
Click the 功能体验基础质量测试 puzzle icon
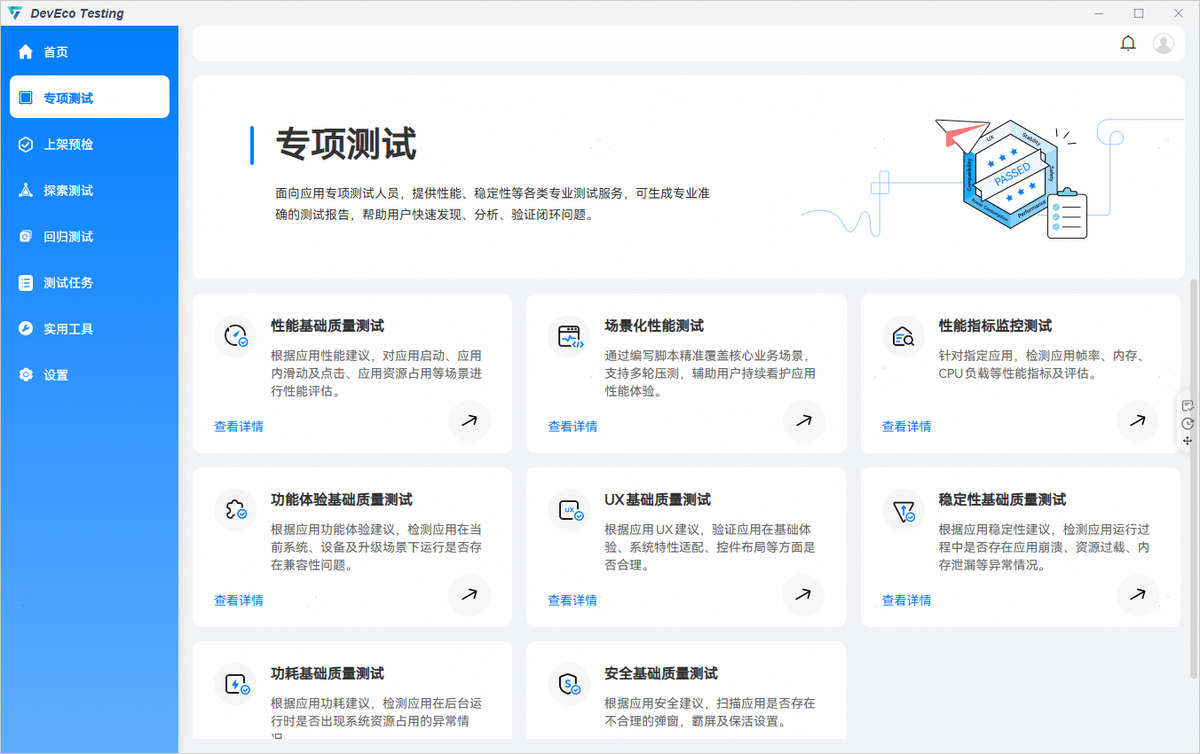[236, 511]
